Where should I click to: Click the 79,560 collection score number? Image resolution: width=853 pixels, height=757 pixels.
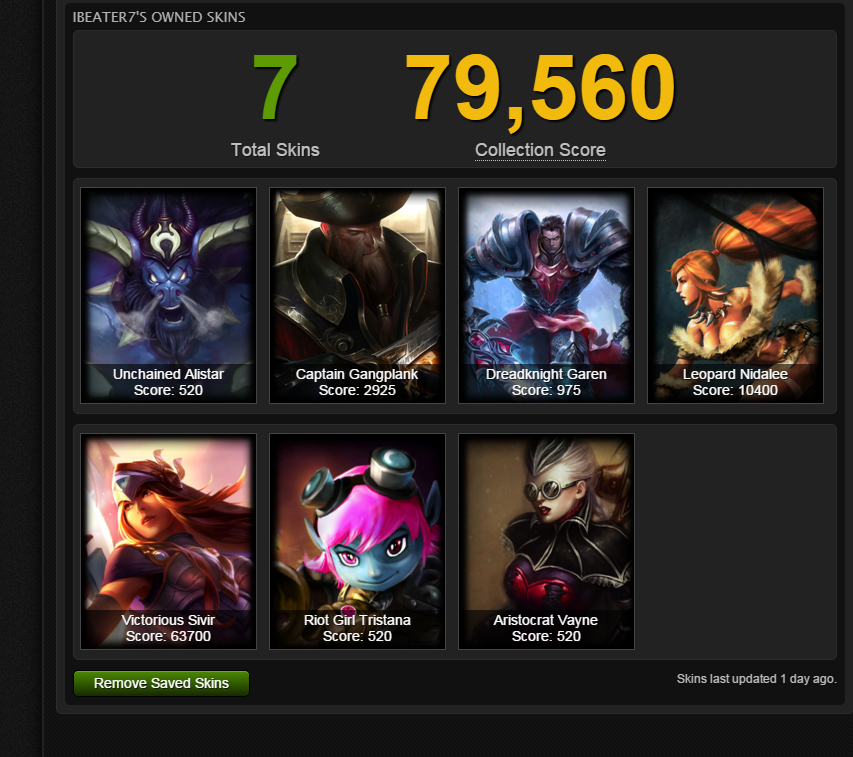click(540, 89)
